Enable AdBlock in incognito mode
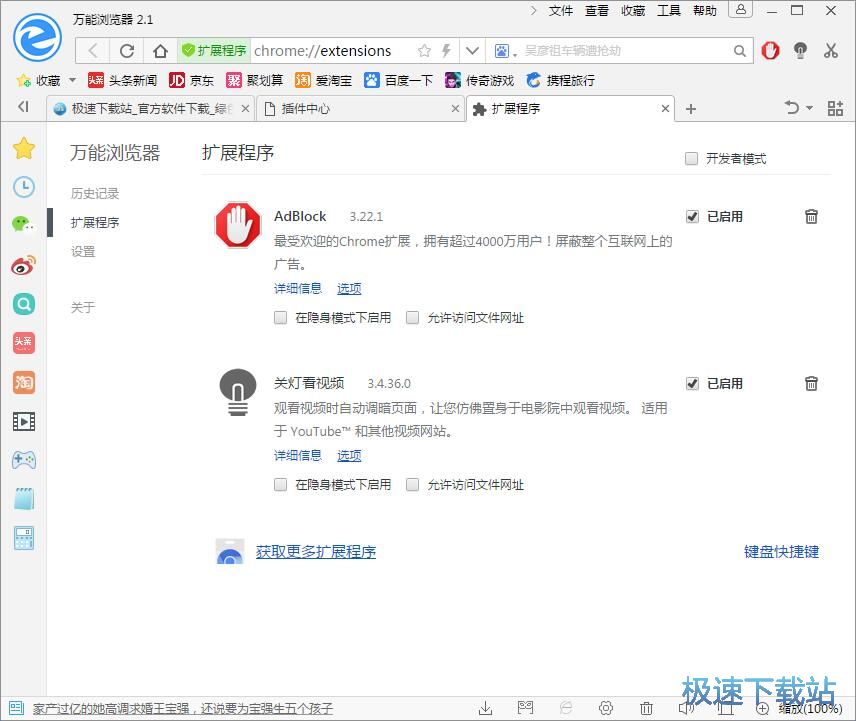Image resolution: width=856 pixels, height=721 pixels. 280,318
